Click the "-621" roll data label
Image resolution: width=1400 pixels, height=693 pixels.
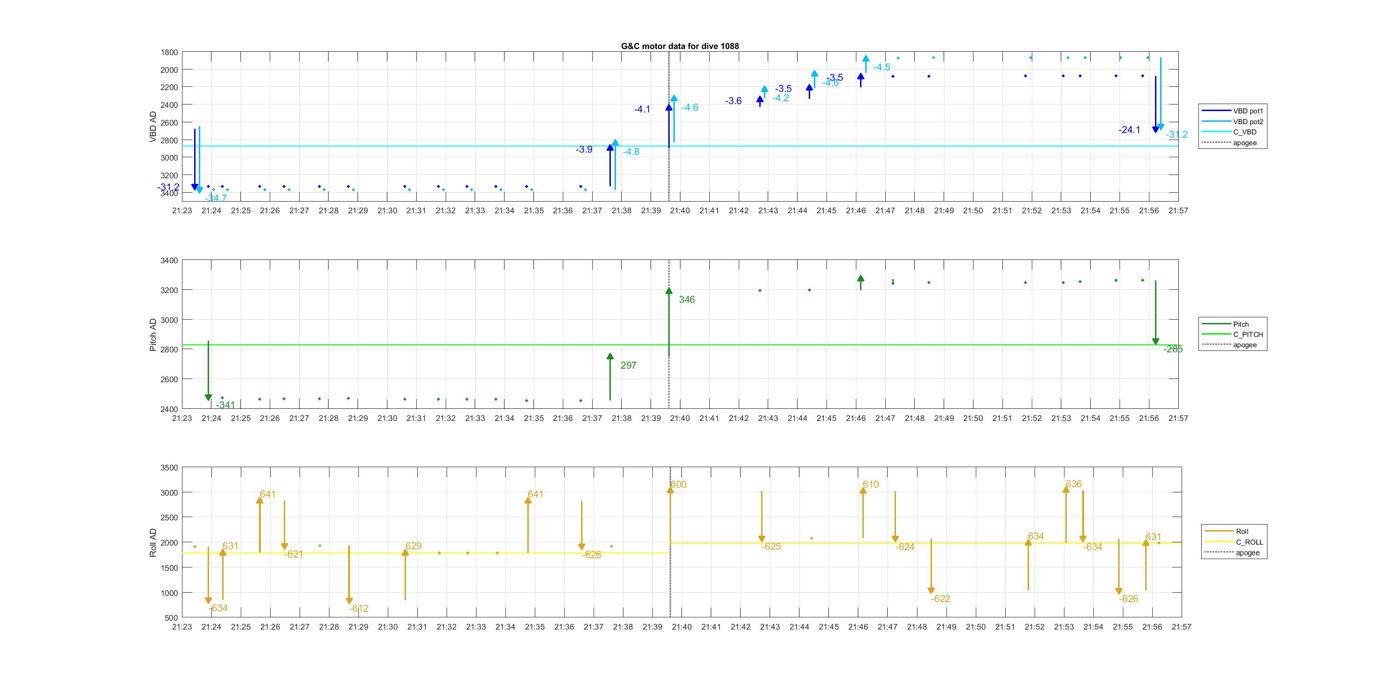pos(293,554)
